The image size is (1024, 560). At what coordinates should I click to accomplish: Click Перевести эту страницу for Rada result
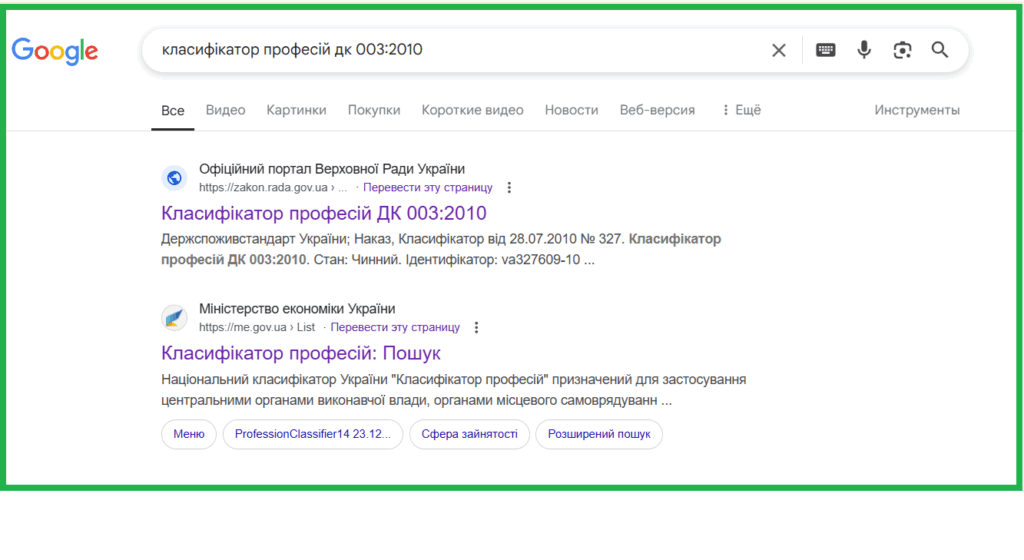point(428,187)
